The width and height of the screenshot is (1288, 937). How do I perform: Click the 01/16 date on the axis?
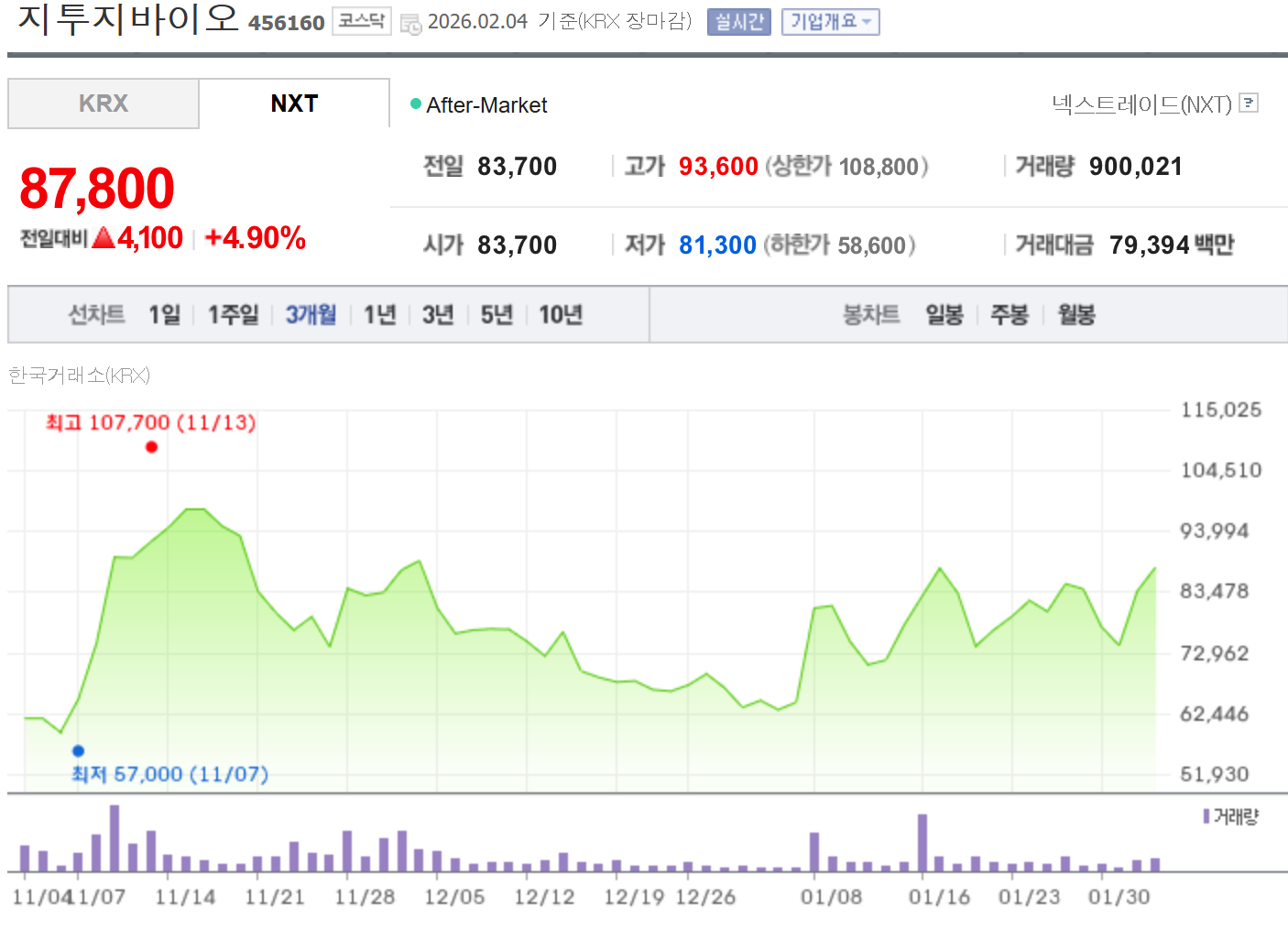[x=939, y=897]
